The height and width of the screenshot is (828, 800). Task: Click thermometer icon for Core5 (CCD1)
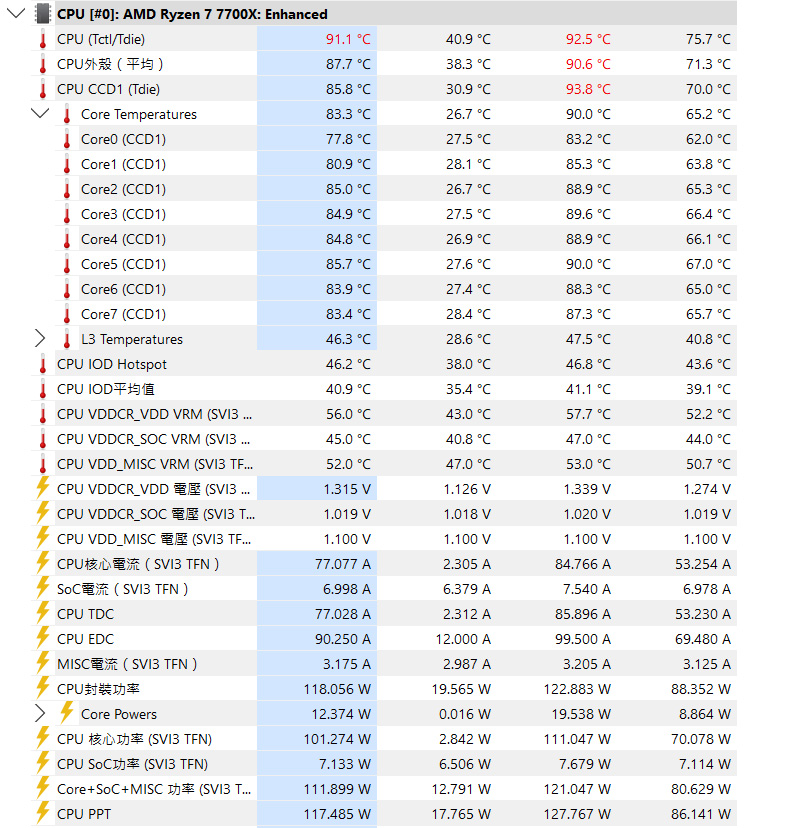point(67,264)
